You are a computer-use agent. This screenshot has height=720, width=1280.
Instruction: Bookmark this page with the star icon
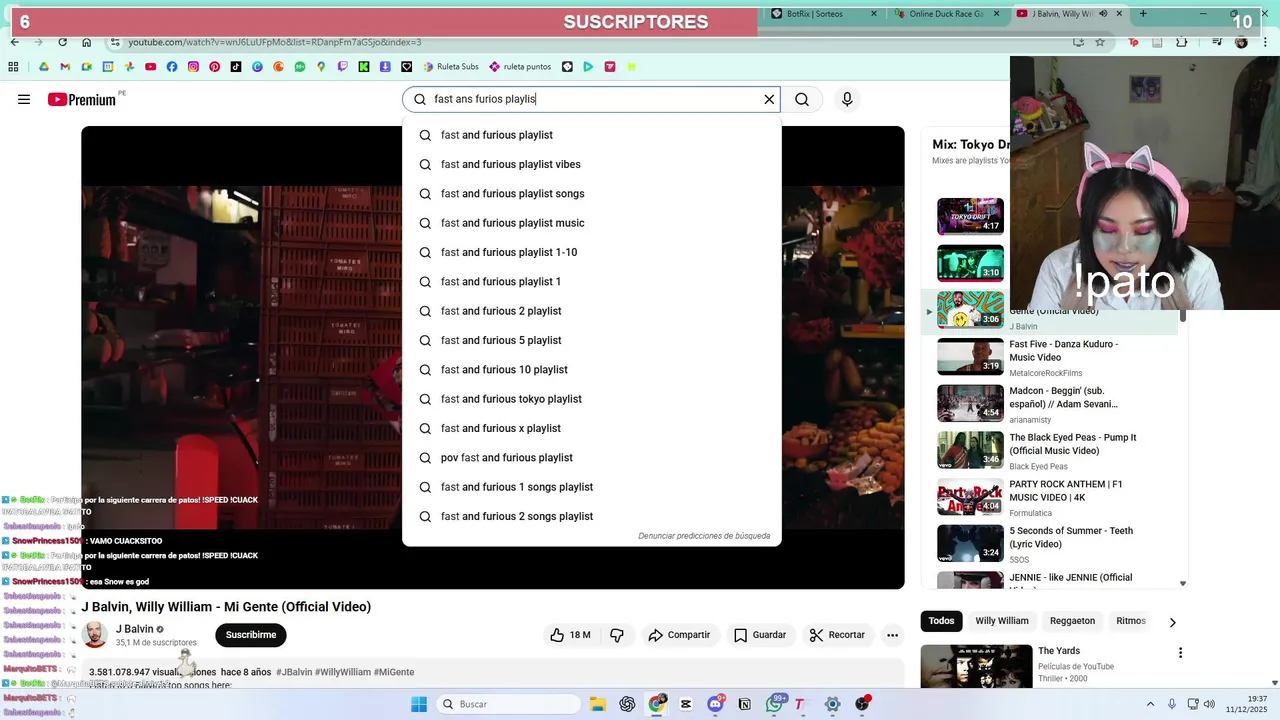click(x=1100, y=42)
